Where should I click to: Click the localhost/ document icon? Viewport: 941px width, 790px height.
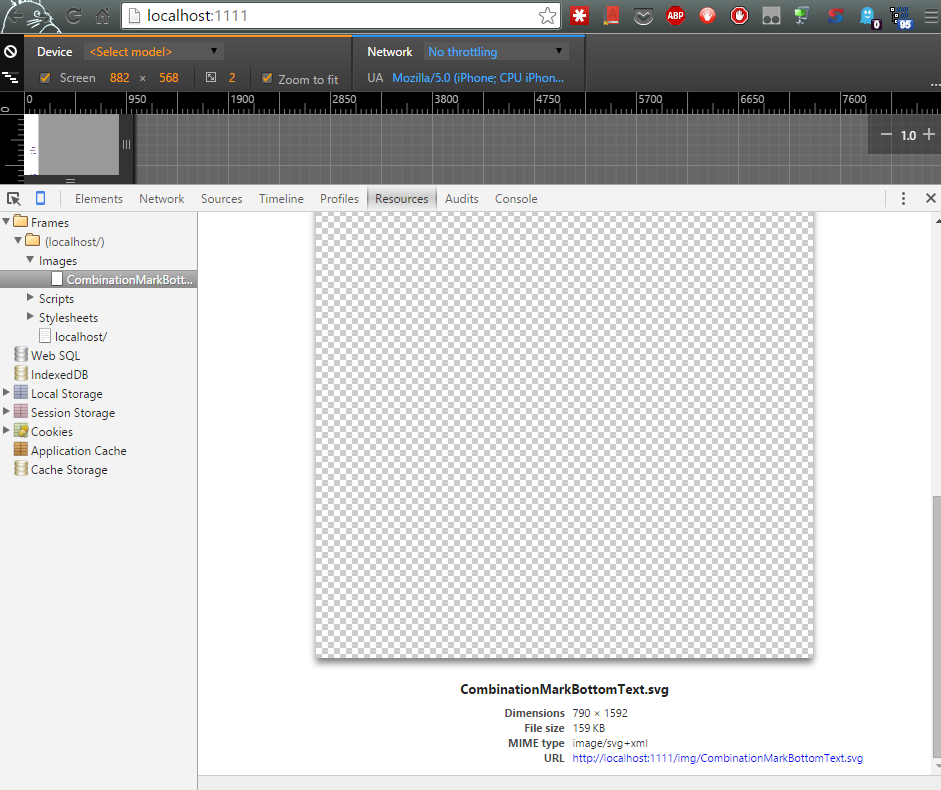(x=45, y=336)
